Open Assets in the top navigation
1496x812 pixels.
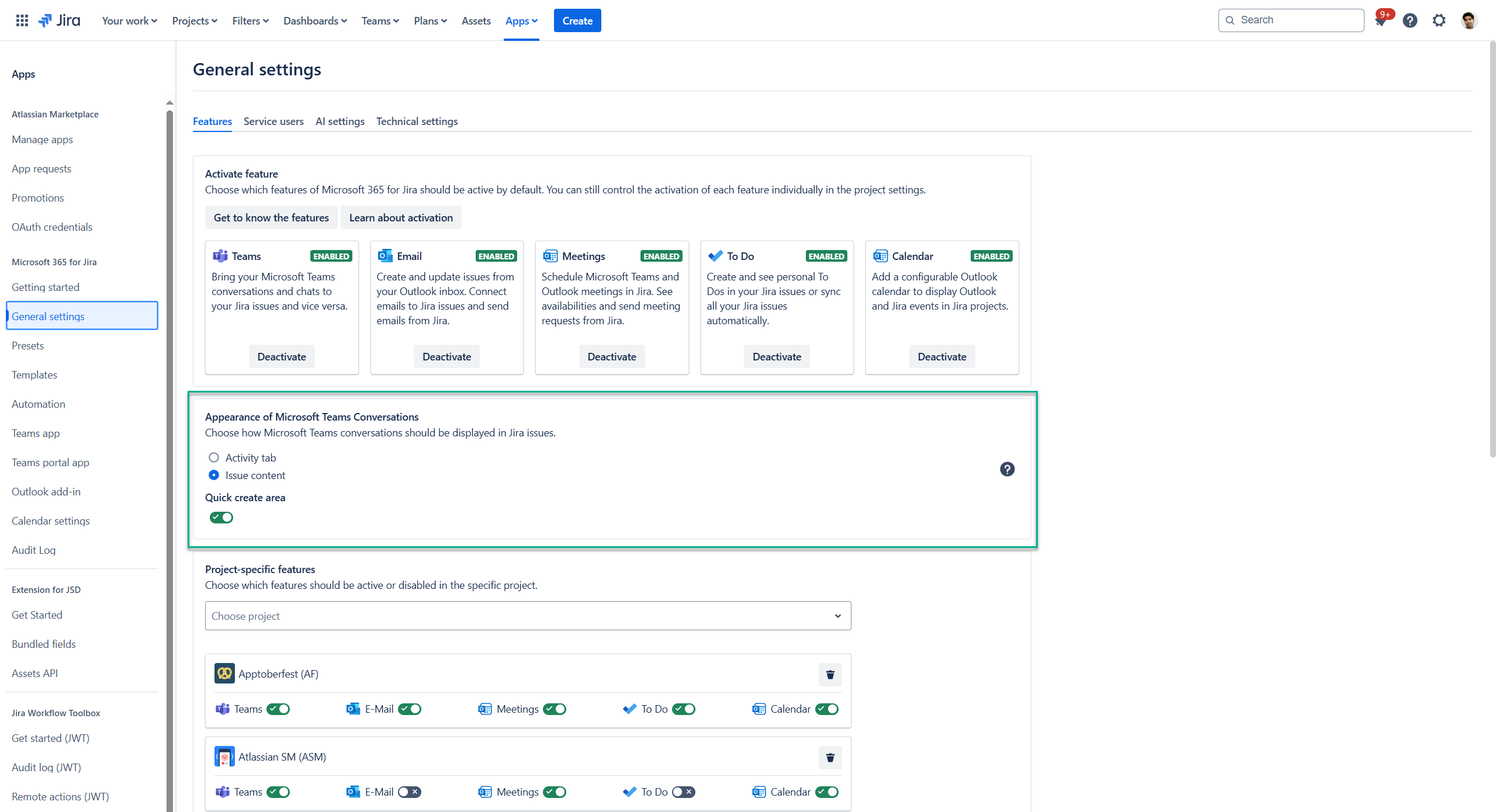tap(476, 20)
